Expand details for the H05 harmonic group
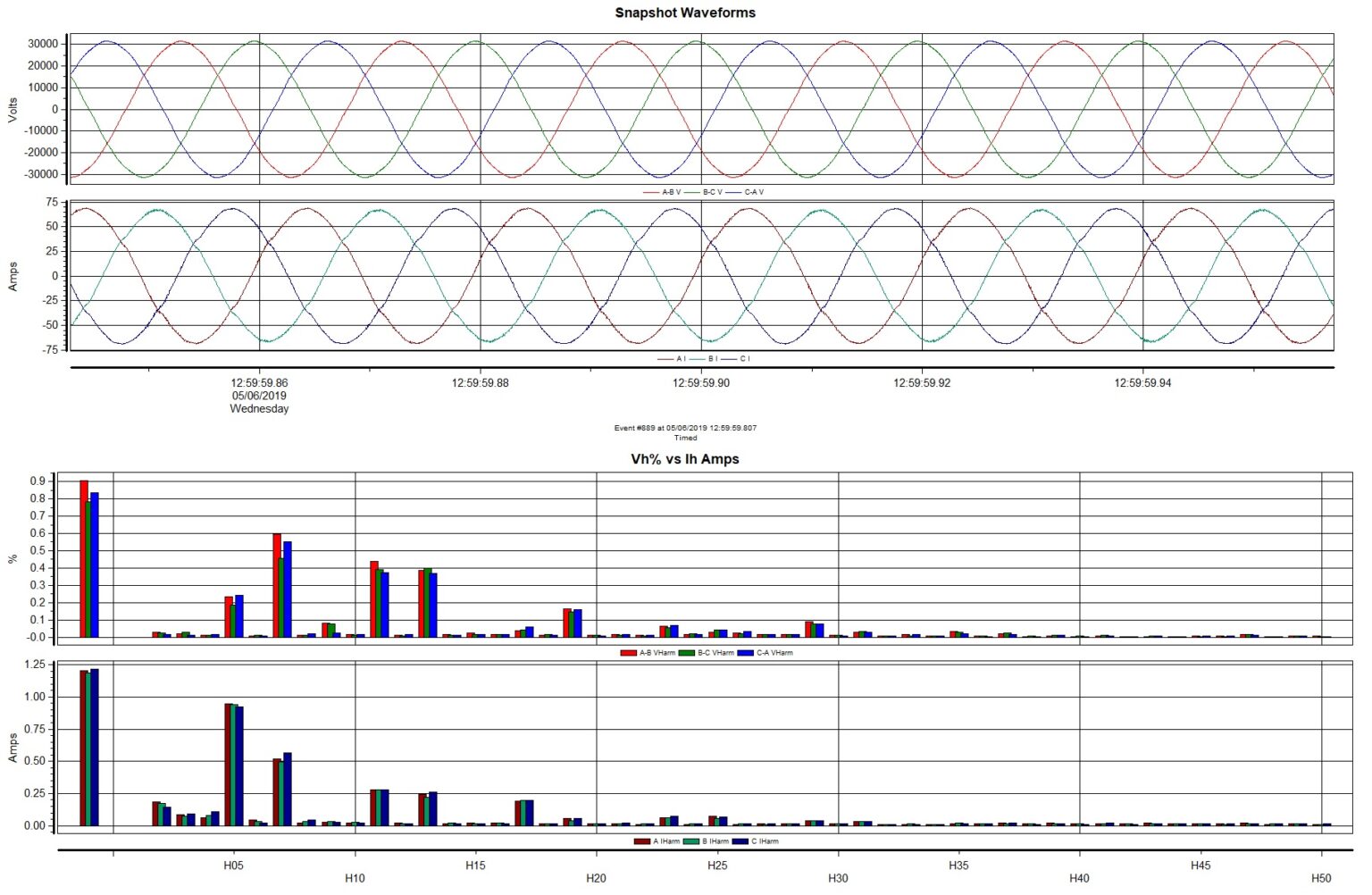The width and height of the screenshot is (1372, 895). point(235,866)
